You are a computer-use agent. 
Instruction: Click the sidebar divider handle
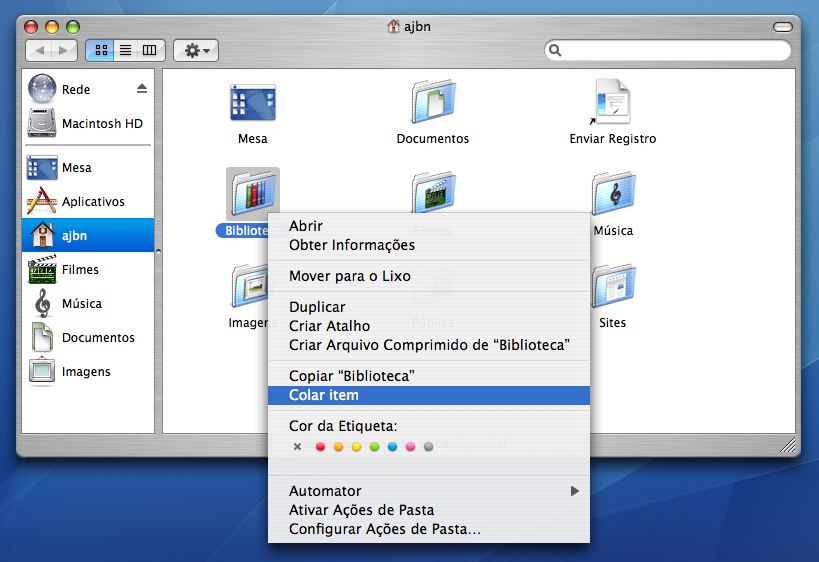pos(158,251)
